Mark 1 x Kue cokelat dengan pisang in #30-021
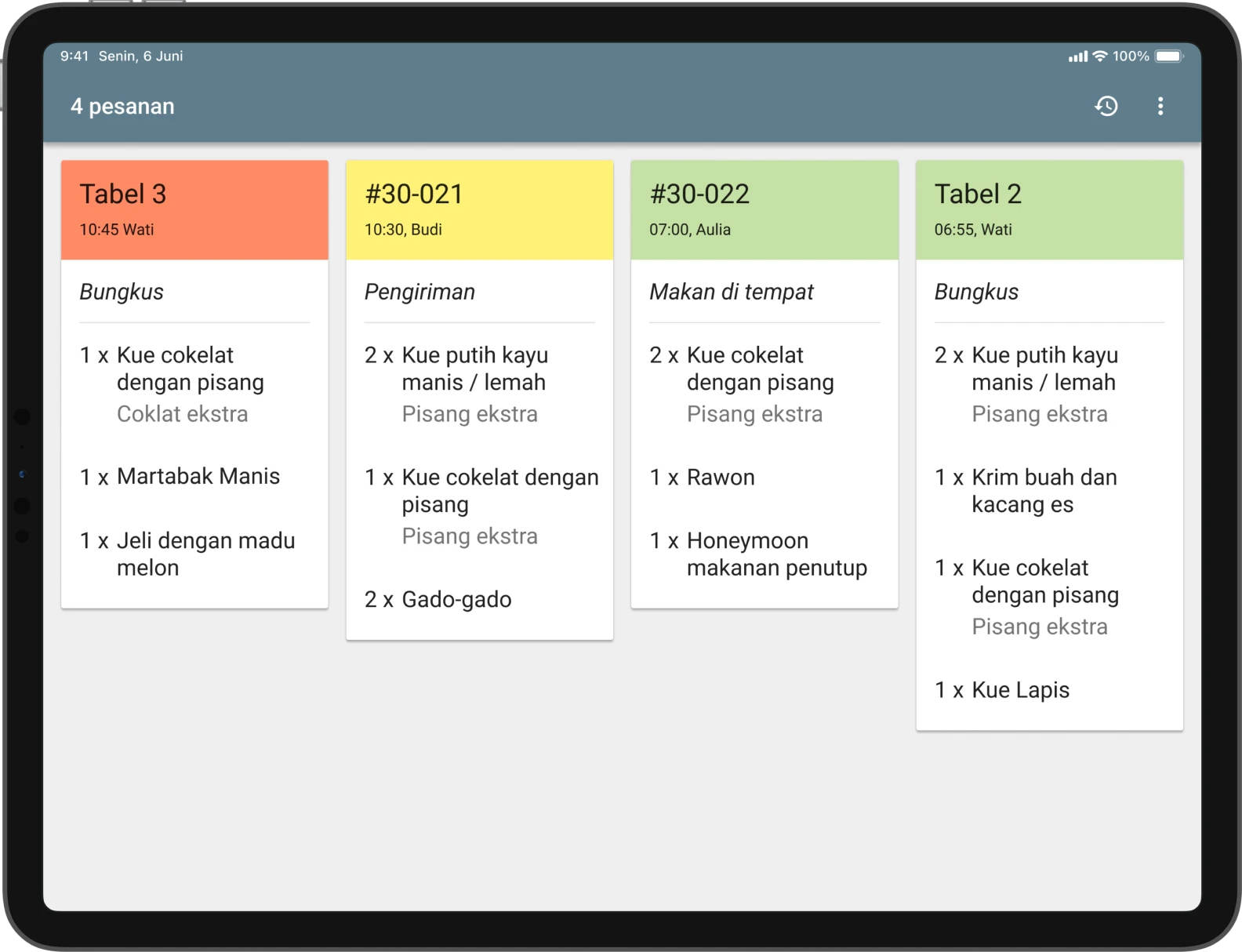 481,491
